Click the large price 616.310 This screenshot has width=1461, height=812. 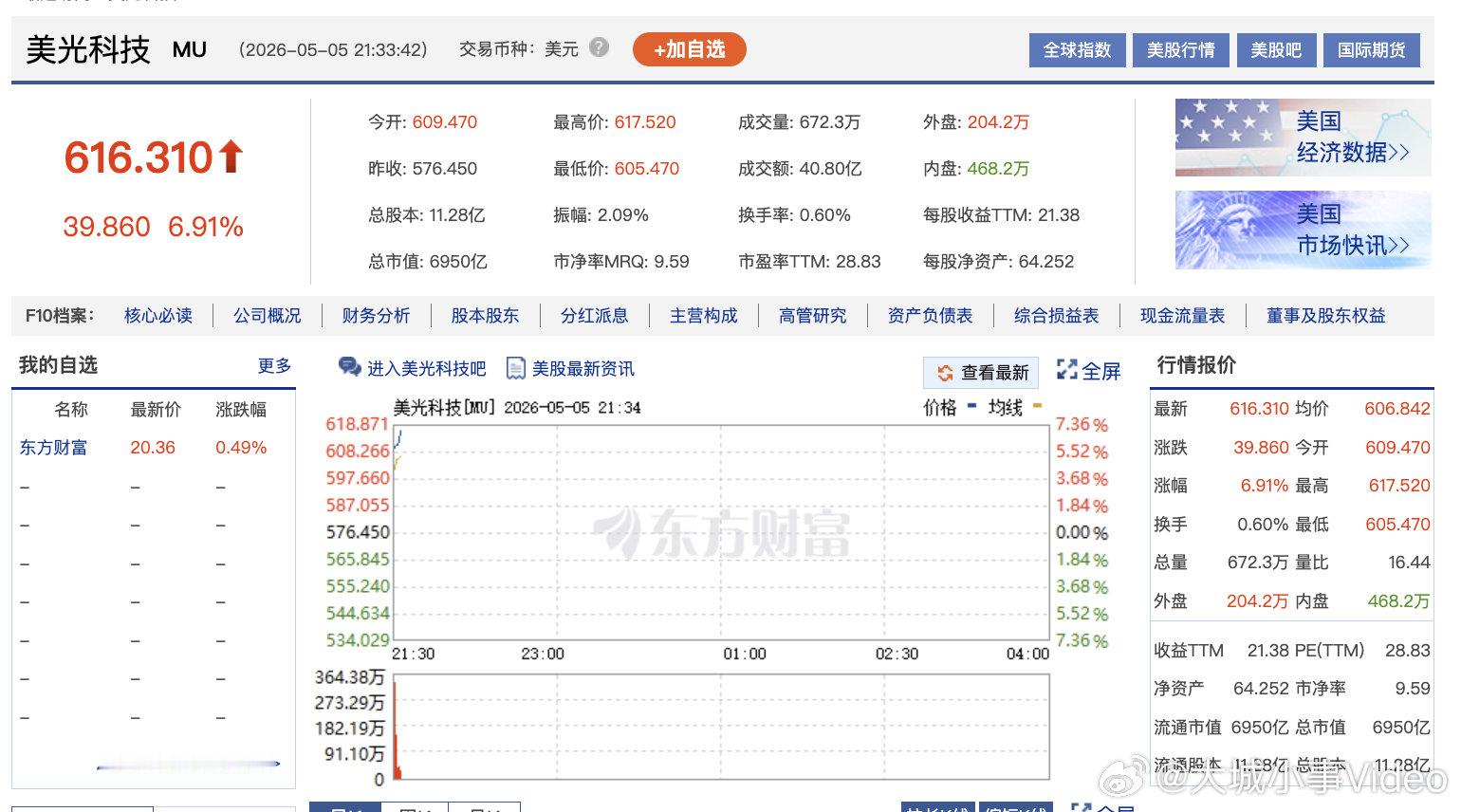pos(139,157)
